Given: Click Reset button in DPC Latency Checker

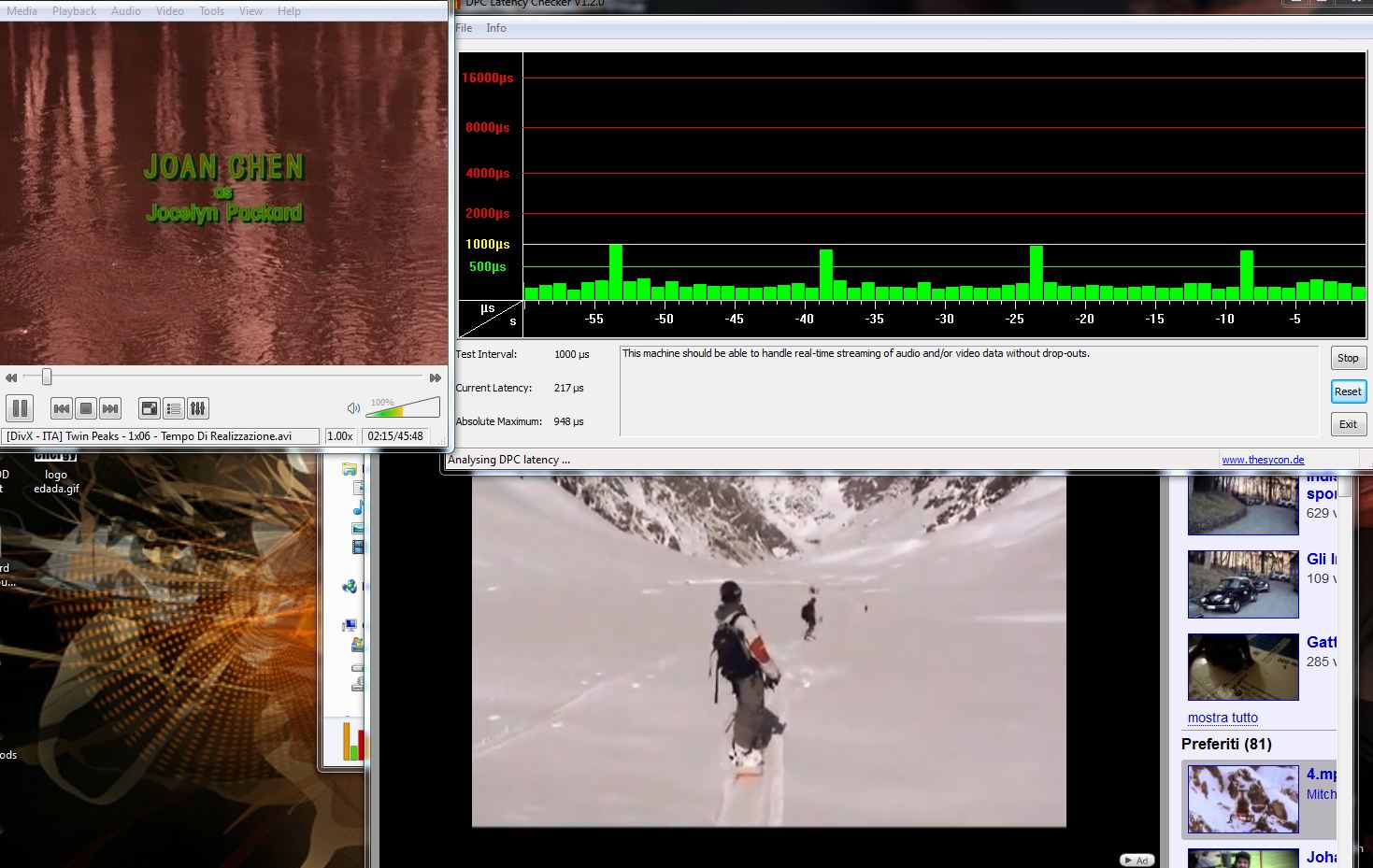Looking at the screenshot, I should (x=1348, y=391).
